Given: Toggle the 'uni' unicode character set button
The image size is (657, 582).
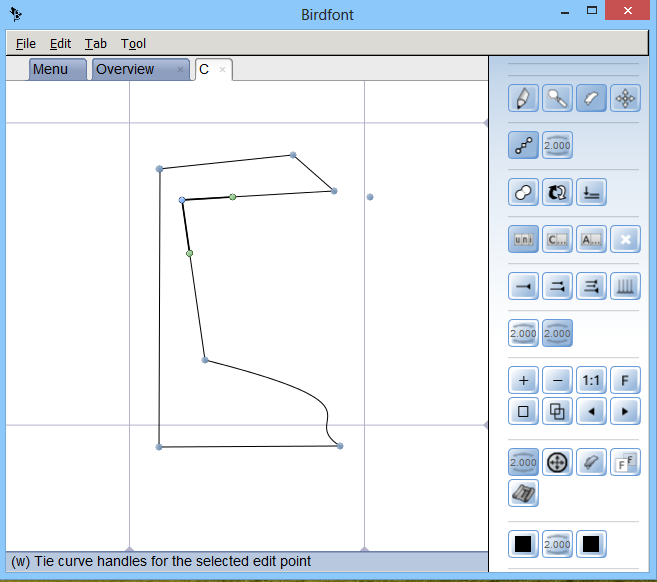Looking at the screenshot, I should (x=523, y=239).
